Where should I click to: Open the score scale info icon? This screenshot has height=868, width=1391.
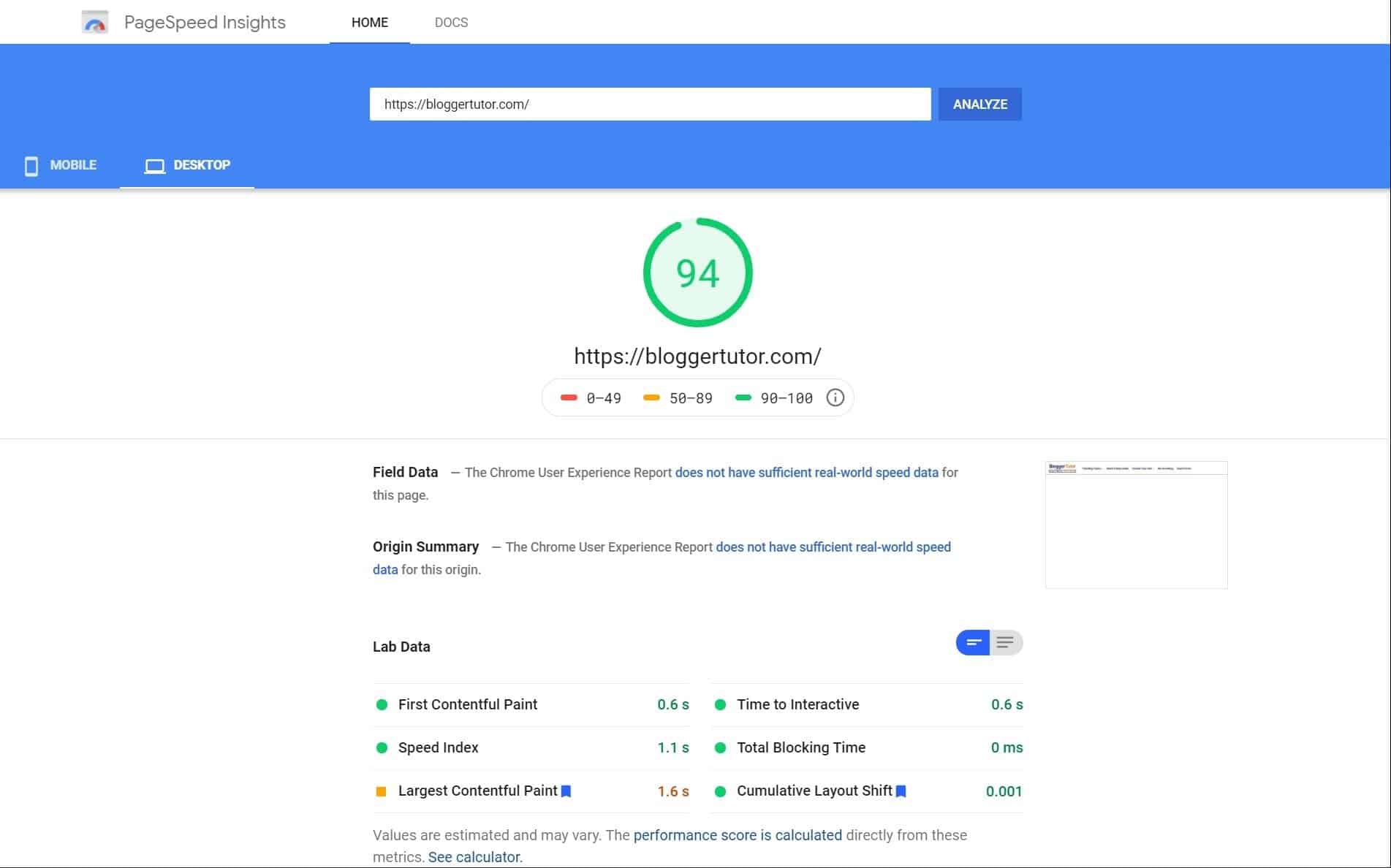point(835,397)
